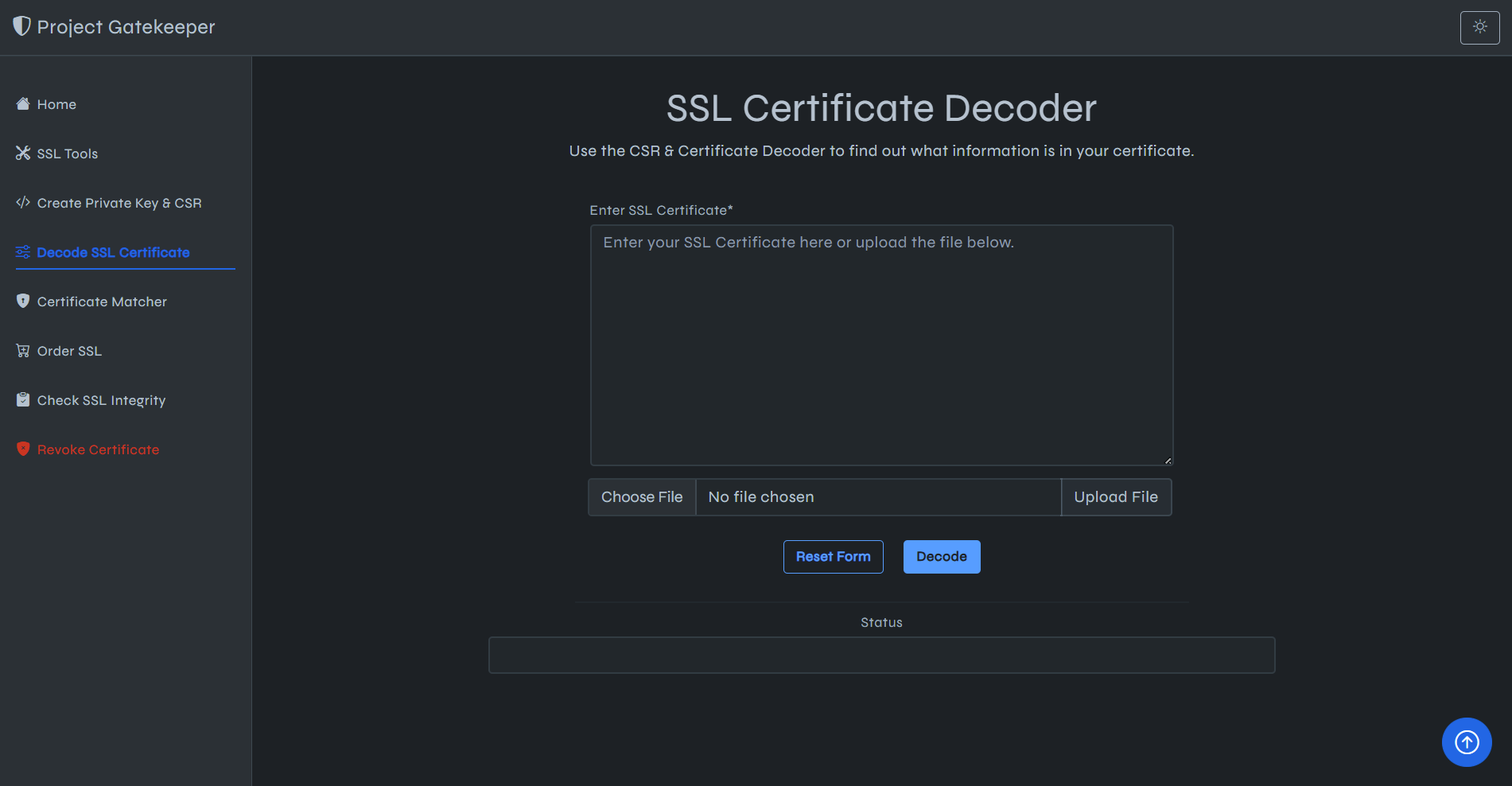Click the textarea resize handle corner

point(1168,461)
